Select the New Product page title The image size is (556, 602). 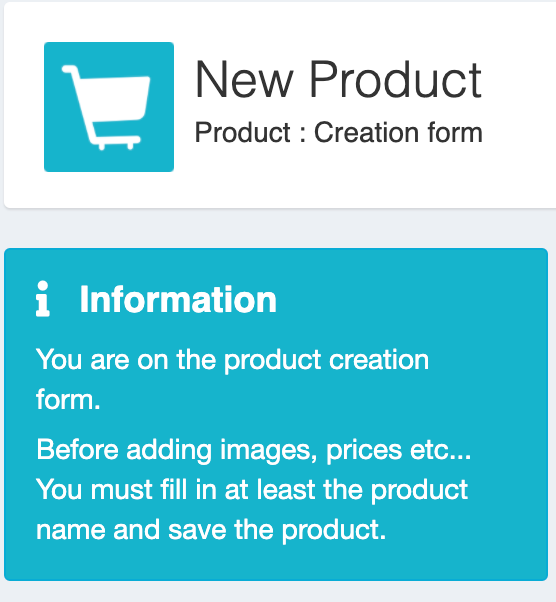(x=338, y=80)
